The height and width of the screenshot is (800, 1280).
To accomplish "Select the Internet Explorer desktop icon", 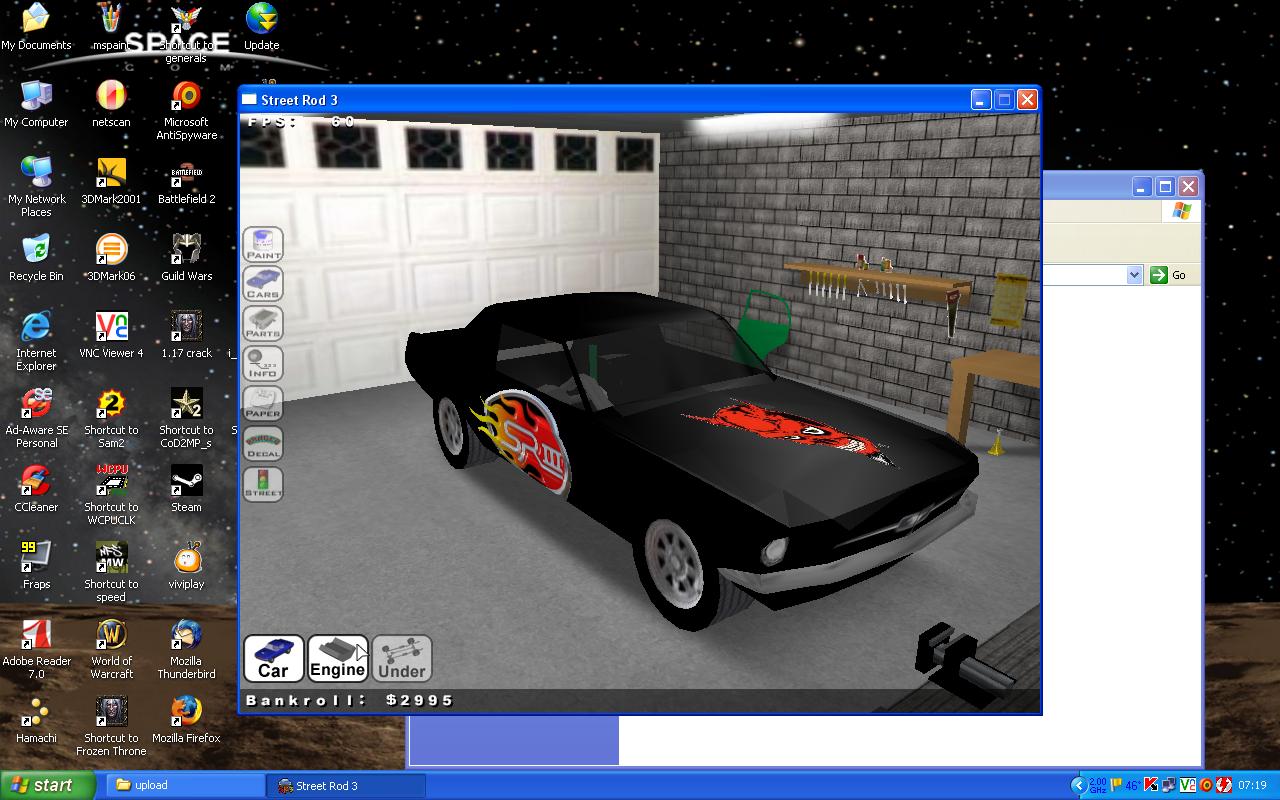I will coord(36,341).
